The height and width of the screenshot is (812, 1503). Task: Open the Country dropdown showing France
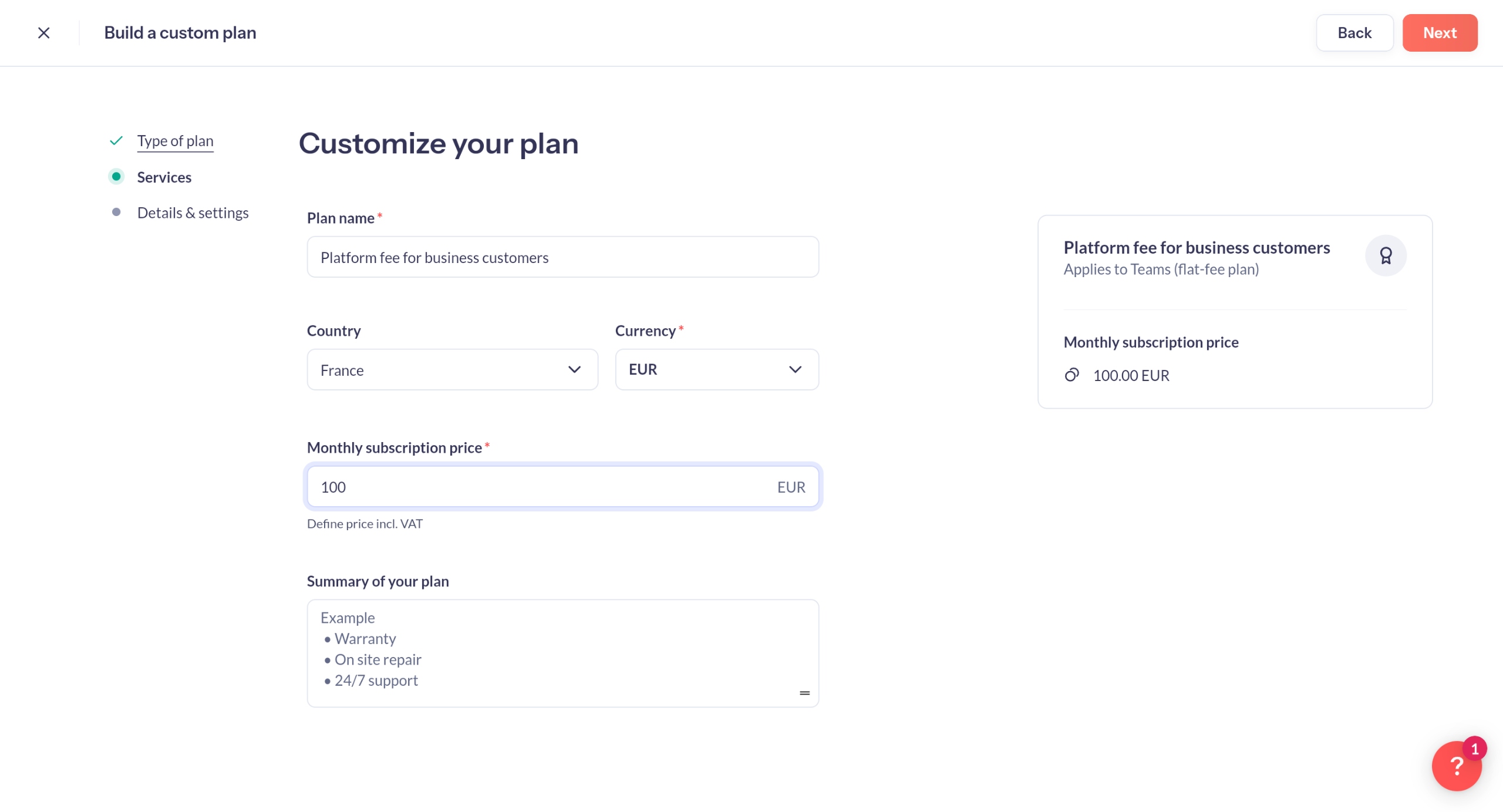452,370
